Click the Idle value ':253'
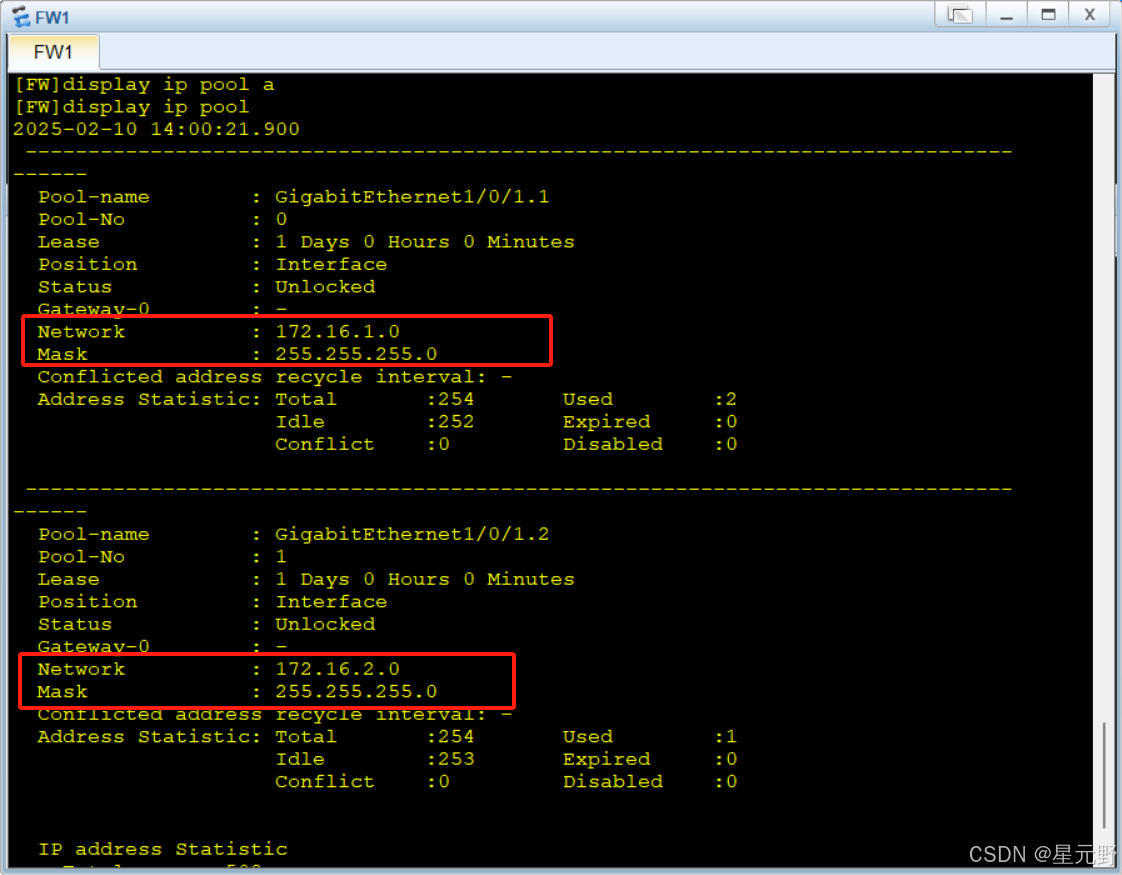Viewport: 1122px width, 875px height. point(451,760)
